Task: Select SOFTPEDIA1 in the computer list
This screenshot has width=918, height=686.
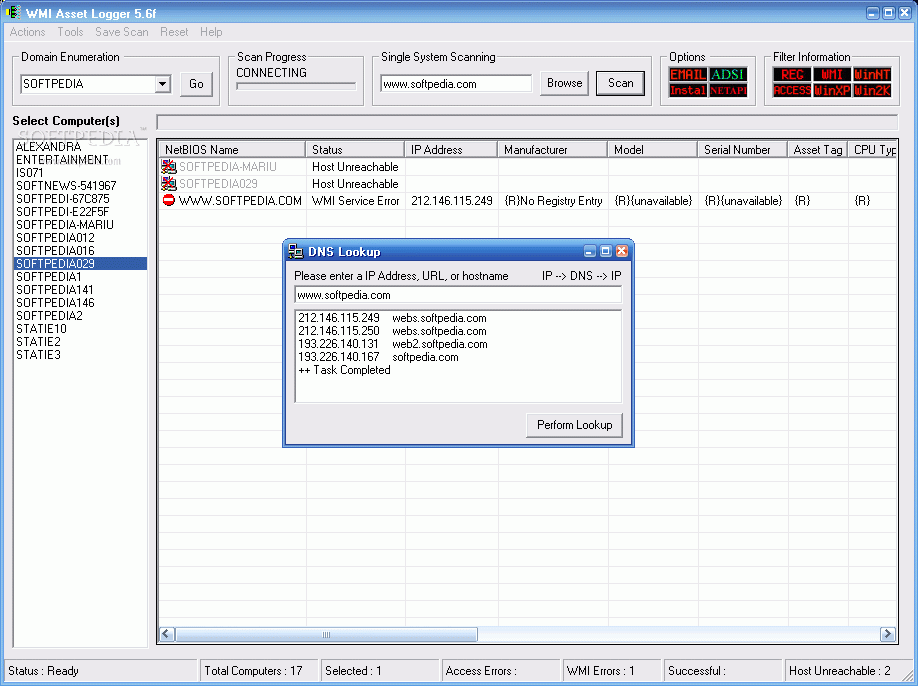Action: pyautogui.click(x=80, y=277)
